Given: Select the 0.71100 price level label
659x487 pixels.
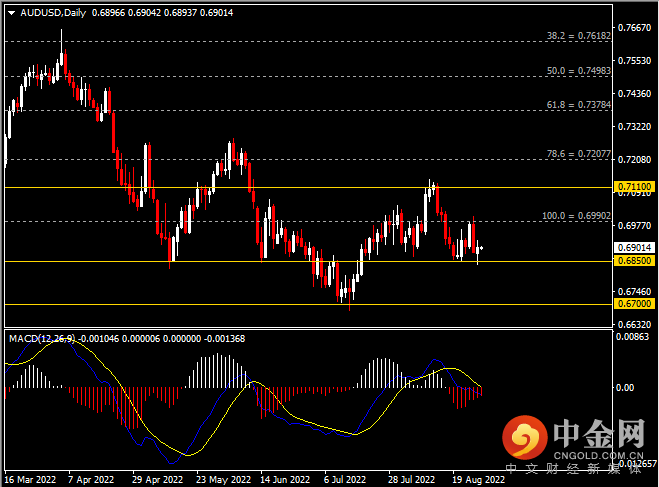Looking at the screenshot, I should click(x=635, y=187).
